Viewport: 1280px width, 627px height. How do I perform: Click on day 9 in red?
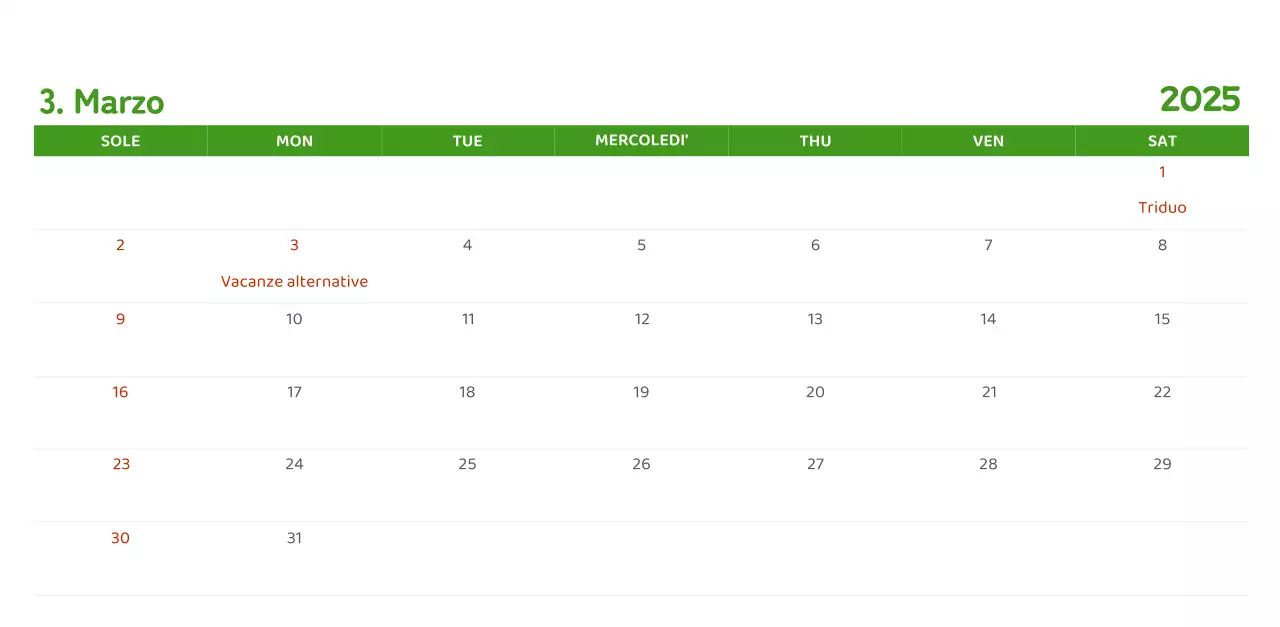tap(120, 319)
